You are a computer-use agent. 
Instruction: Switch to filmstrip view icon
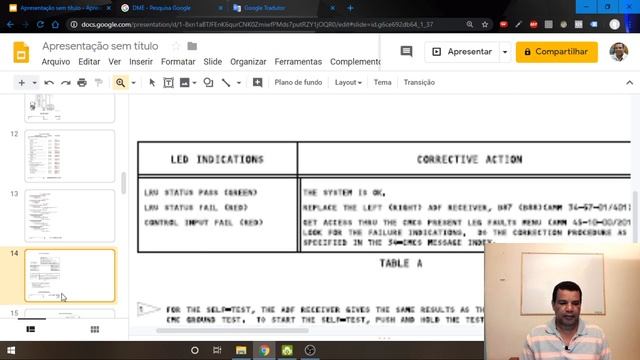(x=31, y=329)
